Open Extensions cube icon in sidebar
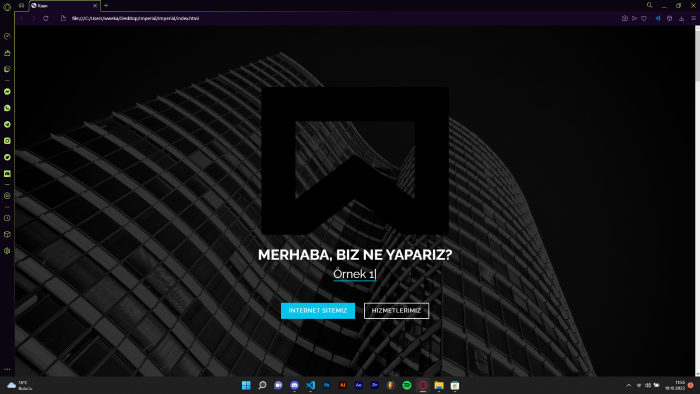700x394 pixels. point(7,234)
